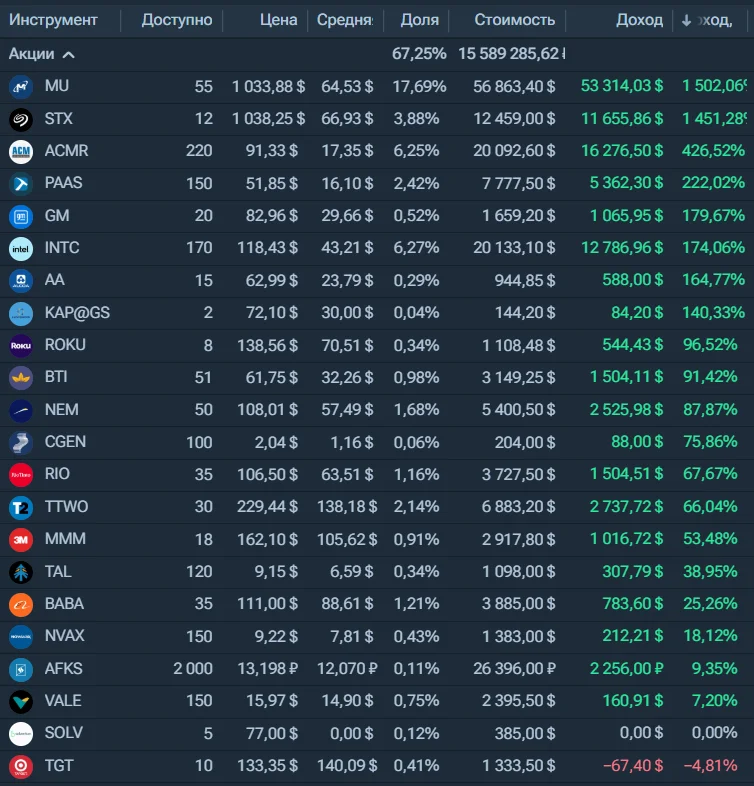Viewport: 754px width, 786px height.
Task: Sort by the Доля column header
Action: pos(420,20)
